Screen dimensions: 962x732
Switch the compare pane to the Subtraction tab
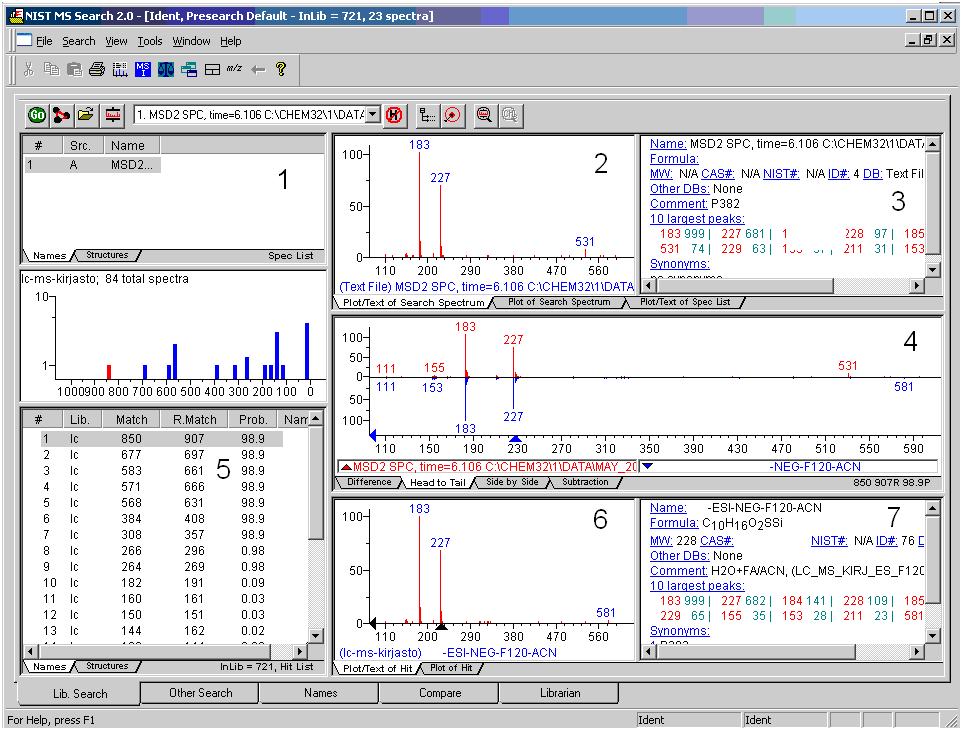pos(585,482)
